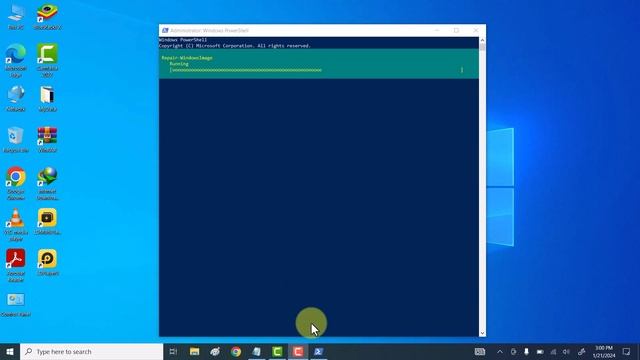Open Task View on taskbar

173,351
